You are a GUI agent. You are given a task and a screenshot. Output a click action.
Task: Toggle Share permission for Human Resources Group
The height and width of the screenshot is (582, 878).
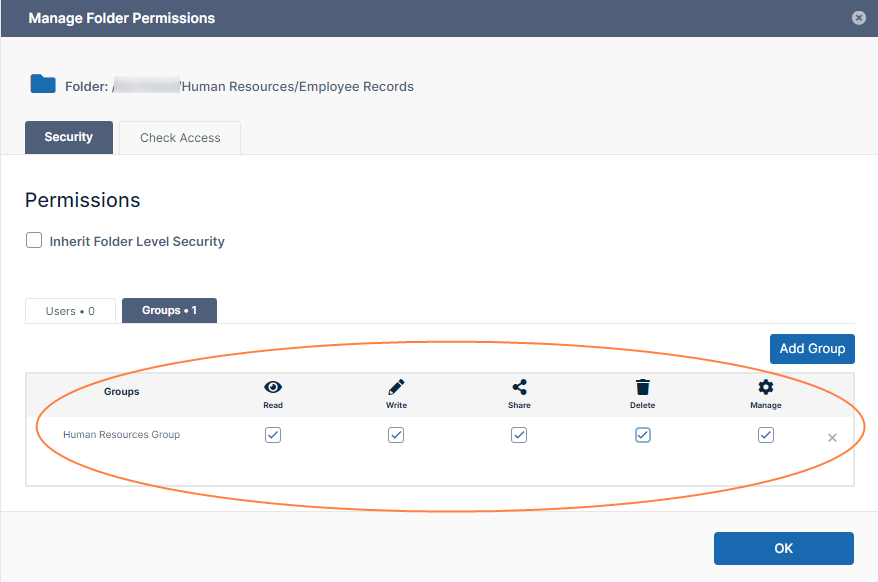[x=519, y=435]
